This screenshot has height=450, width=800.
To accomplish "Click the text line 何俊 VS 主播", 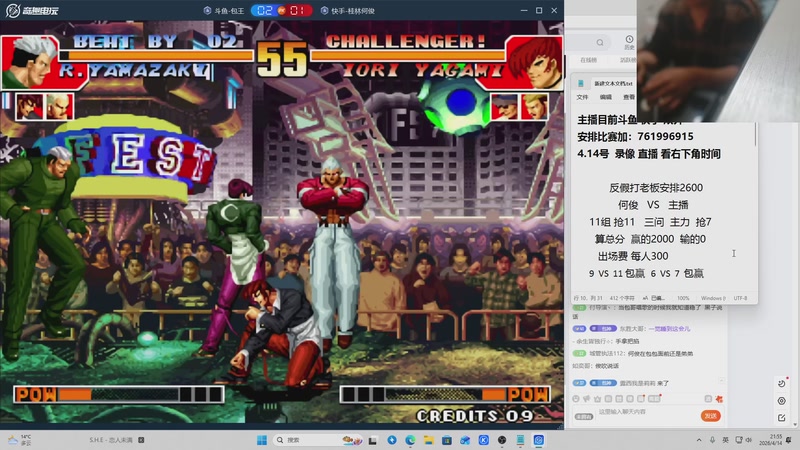I will point(653,205).
